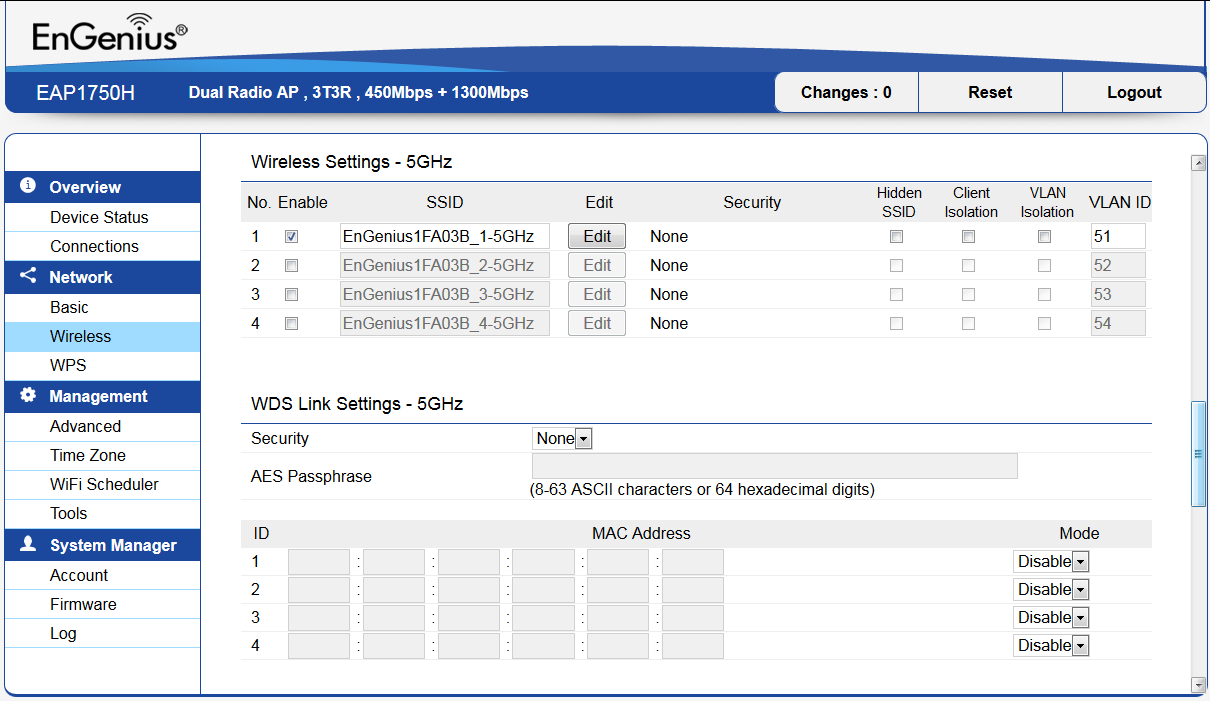Click the gear icon beside Management
The height and width of the screenshot is (701, 1210).
(x=28, y=395)
